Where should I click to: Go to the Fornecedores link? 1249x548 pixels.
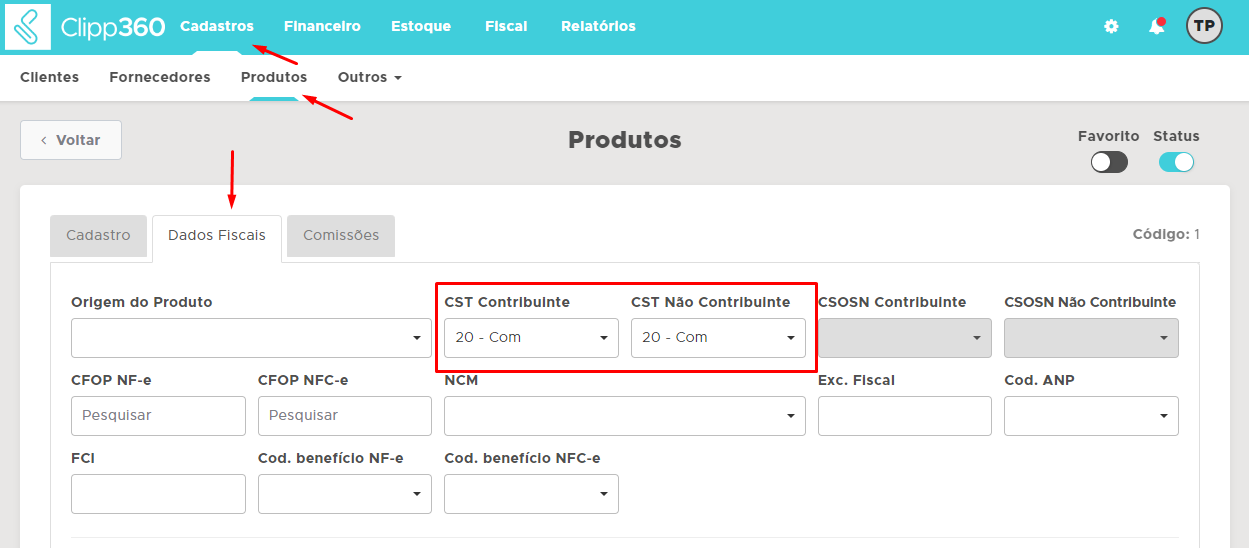pos(160,77)
